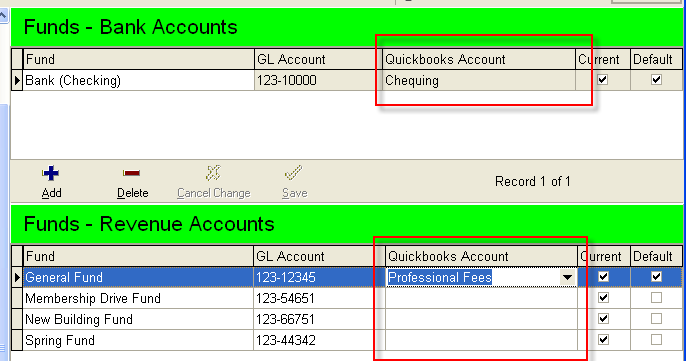Click the Save checkmark icon

tap(294, 173)
